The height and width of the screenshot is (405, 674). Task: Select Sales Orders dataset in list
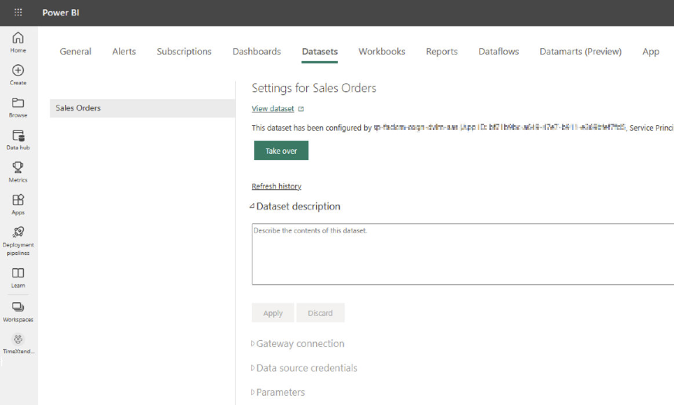(142, 108)
